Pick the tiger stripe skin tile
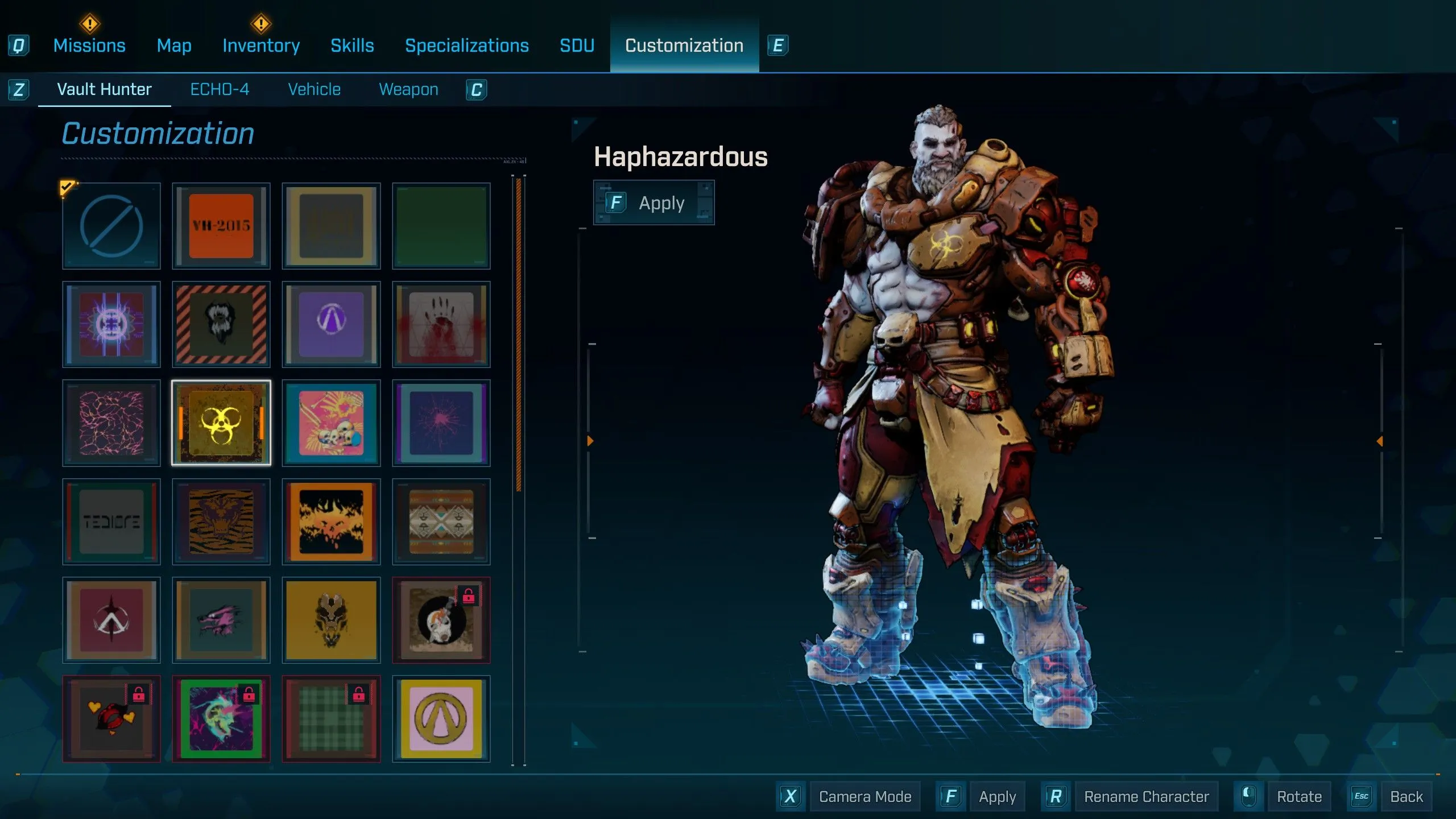This screenshot has width=1456, height=819. coord(221,522)
